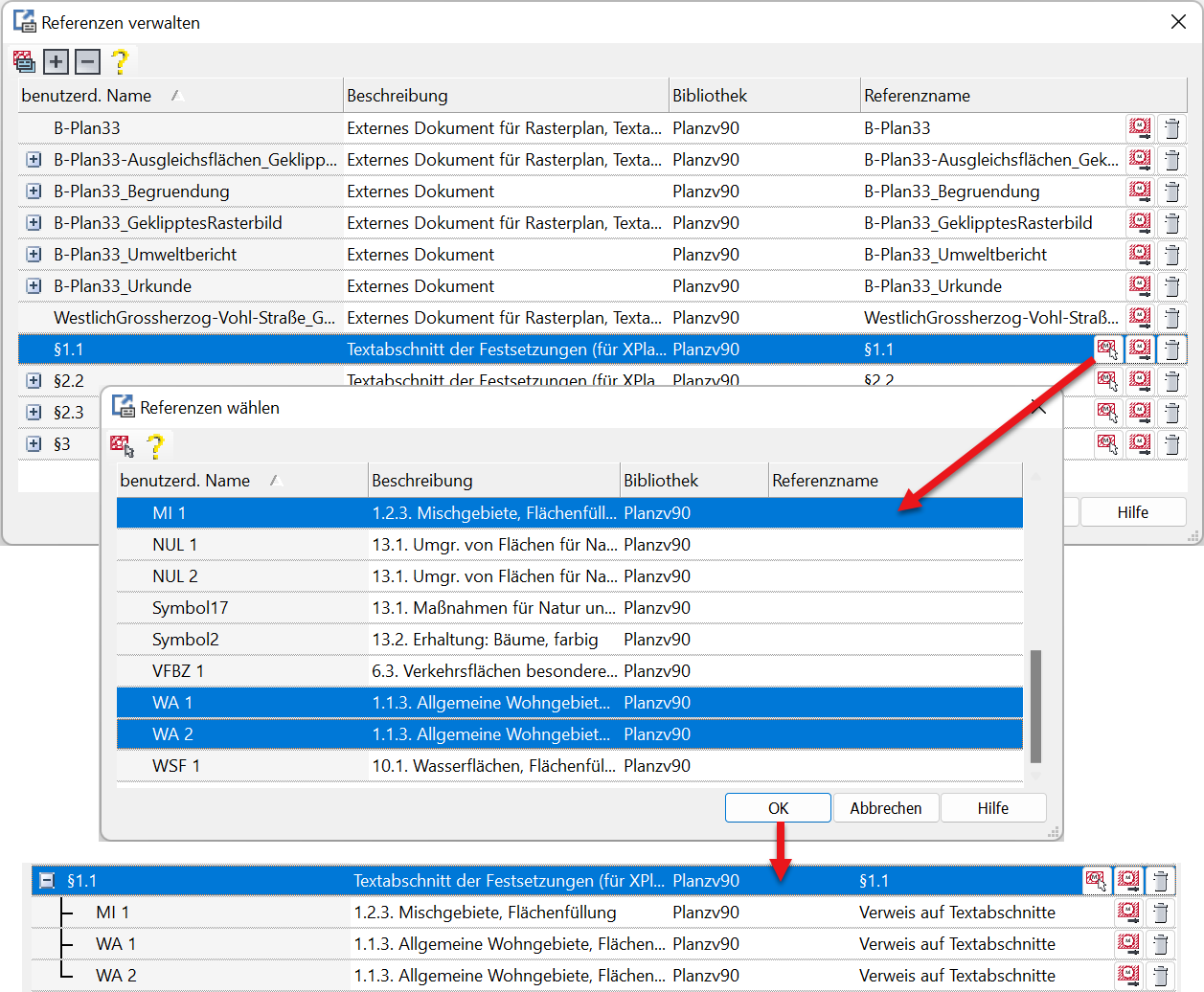
Task: Sort by Bibliothek column in Referenzen verwalten
Action: coord(762,96)
